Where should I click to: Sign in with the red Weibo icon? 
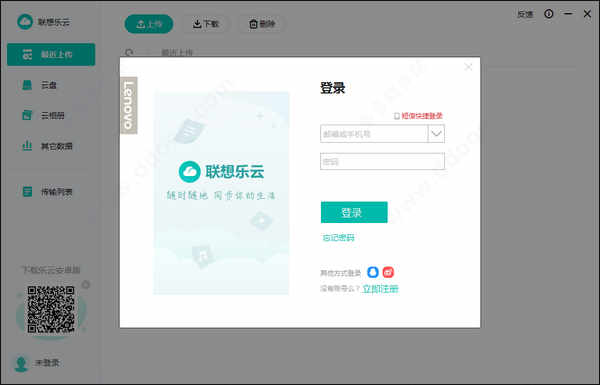(x=388, y=272)
